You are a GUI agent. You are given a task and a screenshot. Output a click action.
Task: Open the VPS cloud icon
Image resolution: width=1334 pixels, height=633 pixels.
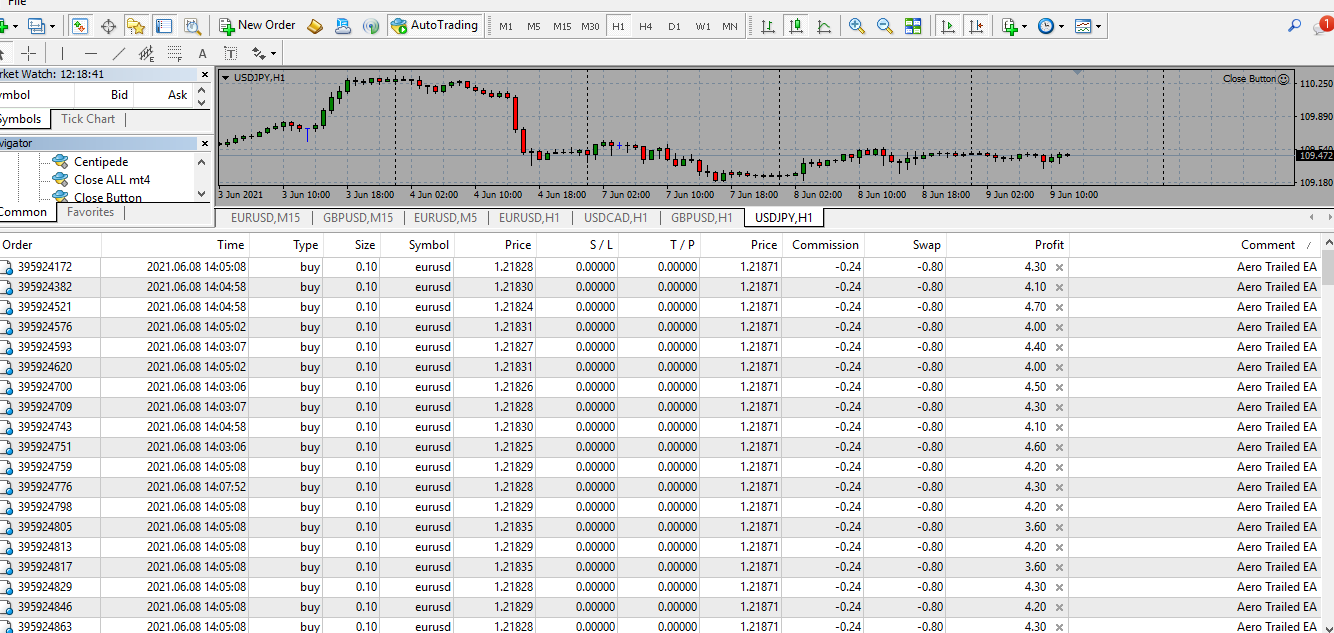(343, 26)
